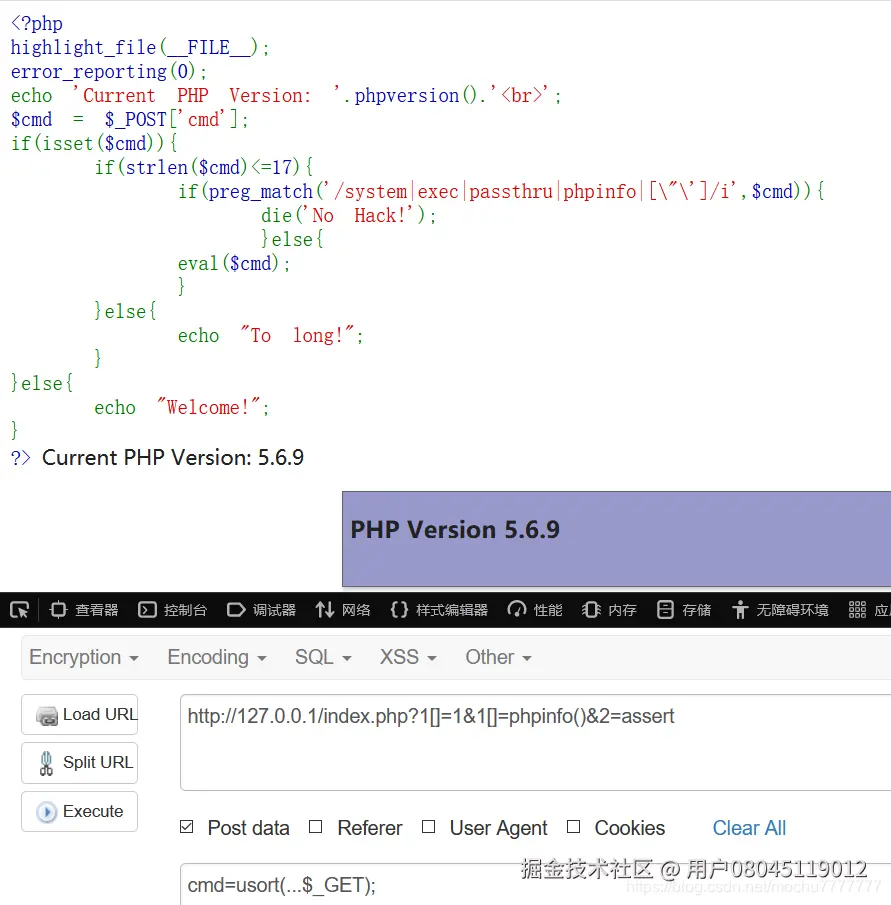Expand the Other dropdown menu
Viewport: 891px width, 905px height.
tap(499, 657)
